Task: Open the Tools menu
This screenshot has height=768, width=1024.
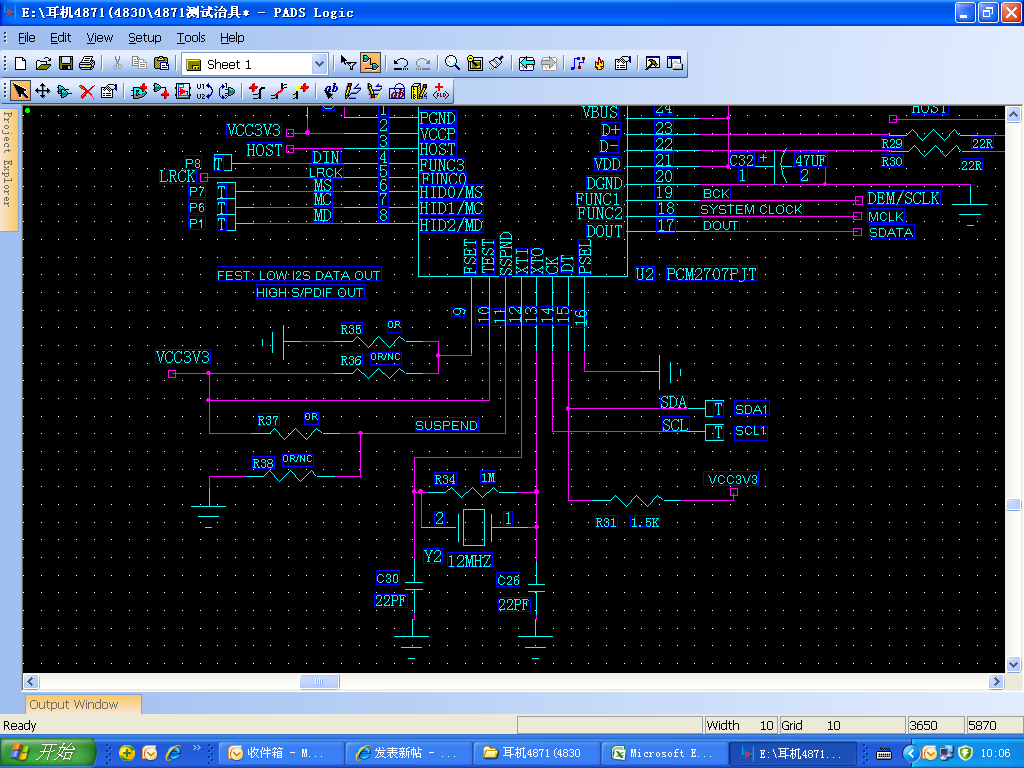Action: point(190,37)
